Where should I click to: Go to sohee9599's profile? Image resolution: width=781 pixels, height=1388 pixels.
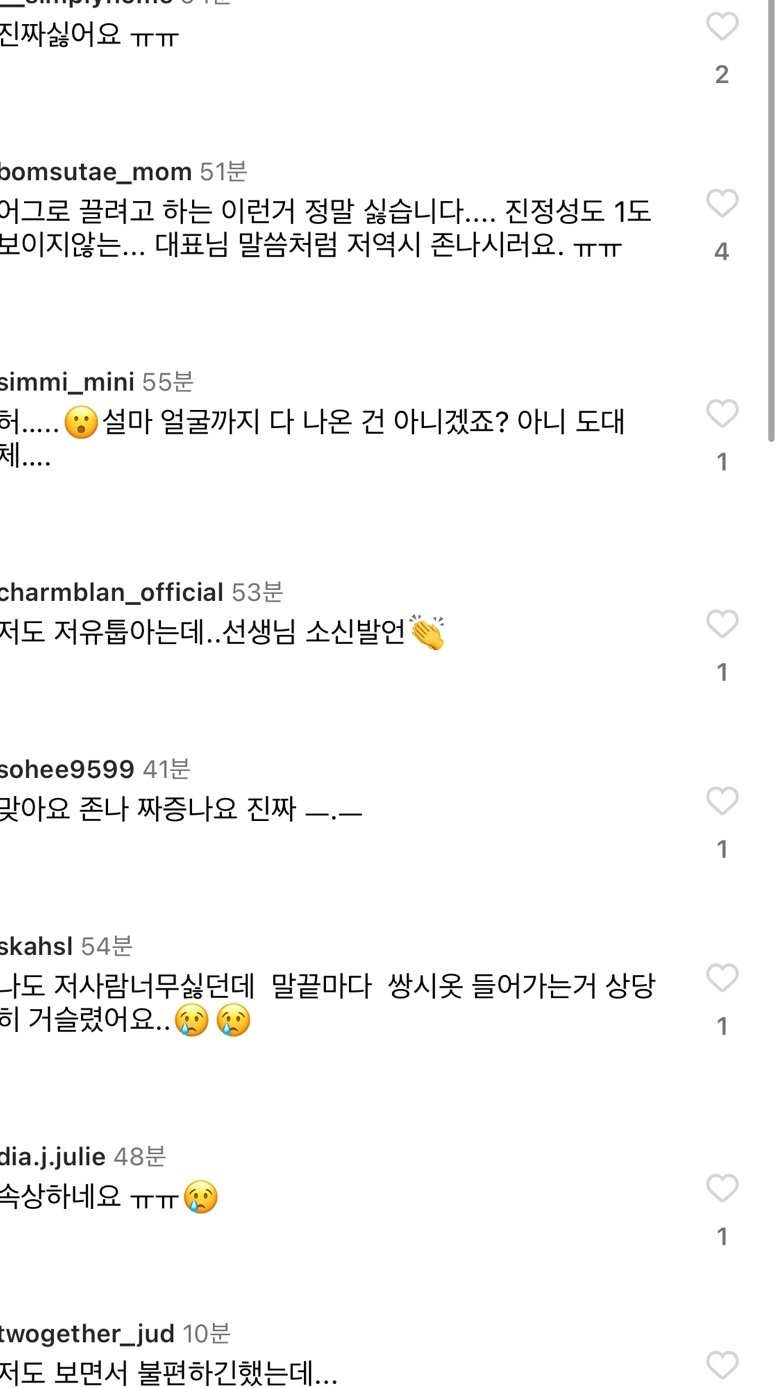[x=66, y=769]
